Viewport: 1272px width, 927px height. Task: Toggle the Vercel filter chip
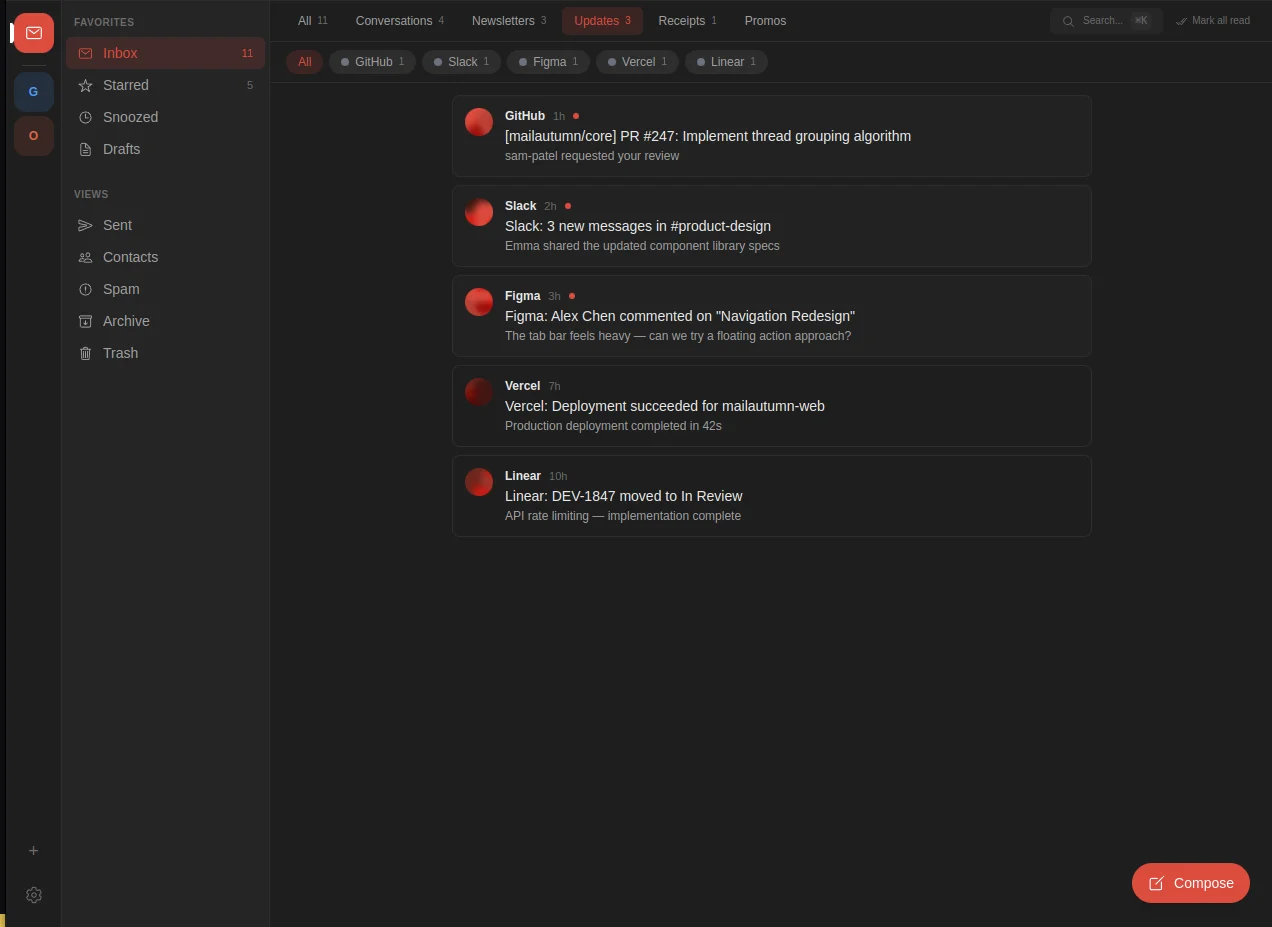[636, 61]
